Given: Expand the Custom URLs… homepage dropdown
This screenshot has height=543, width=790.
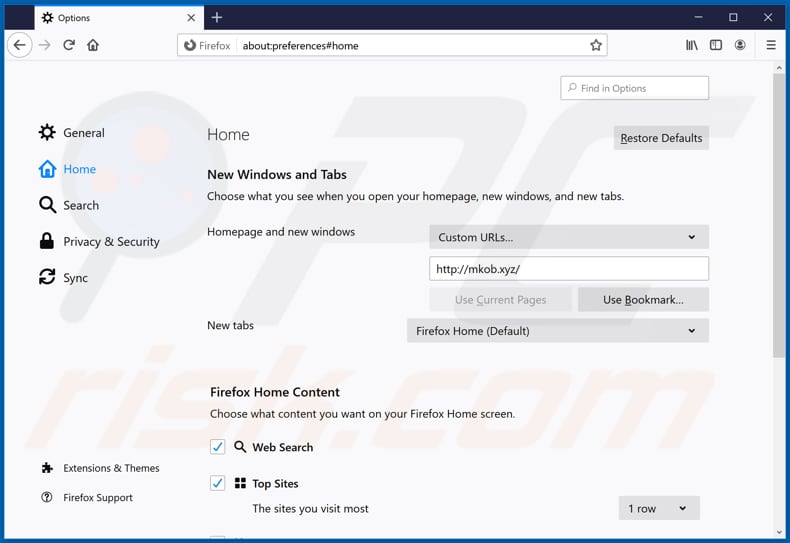Looking at the screenshot, I should click(x=569, y=237).
